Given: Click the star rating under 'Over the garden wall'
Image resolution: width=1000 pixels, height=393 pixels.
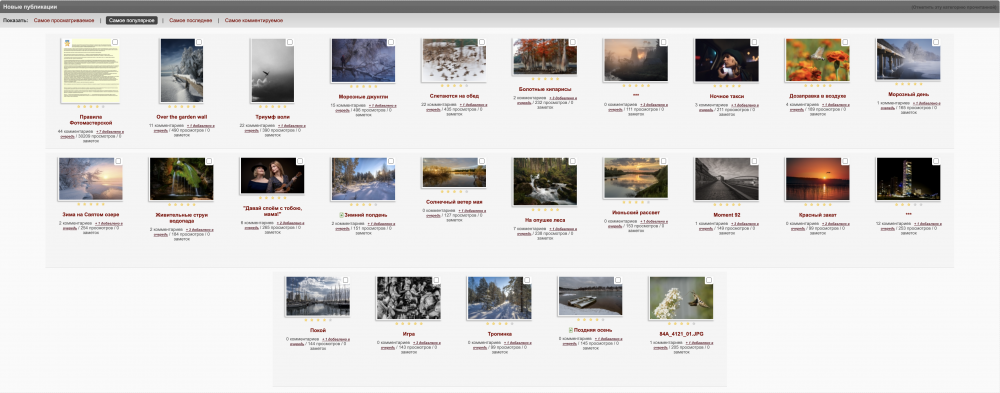Looking at the screenshot, I should tap(182, 107).
